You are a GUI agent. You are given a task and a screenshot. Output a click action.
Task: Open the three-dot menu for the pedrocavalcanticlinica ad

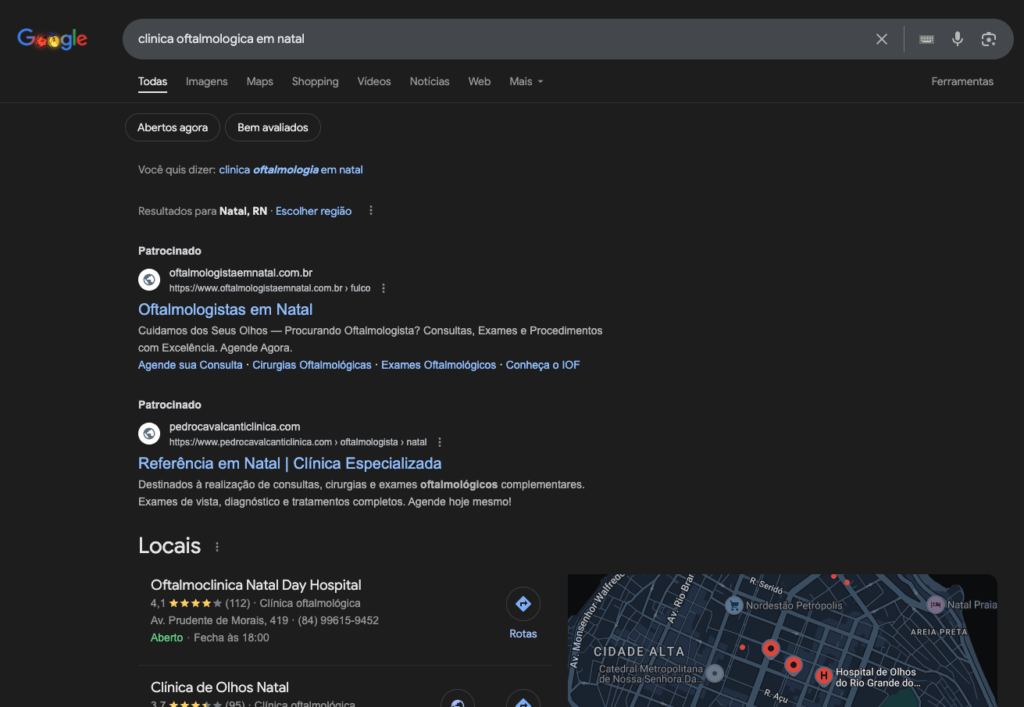(x=440, y=442)
